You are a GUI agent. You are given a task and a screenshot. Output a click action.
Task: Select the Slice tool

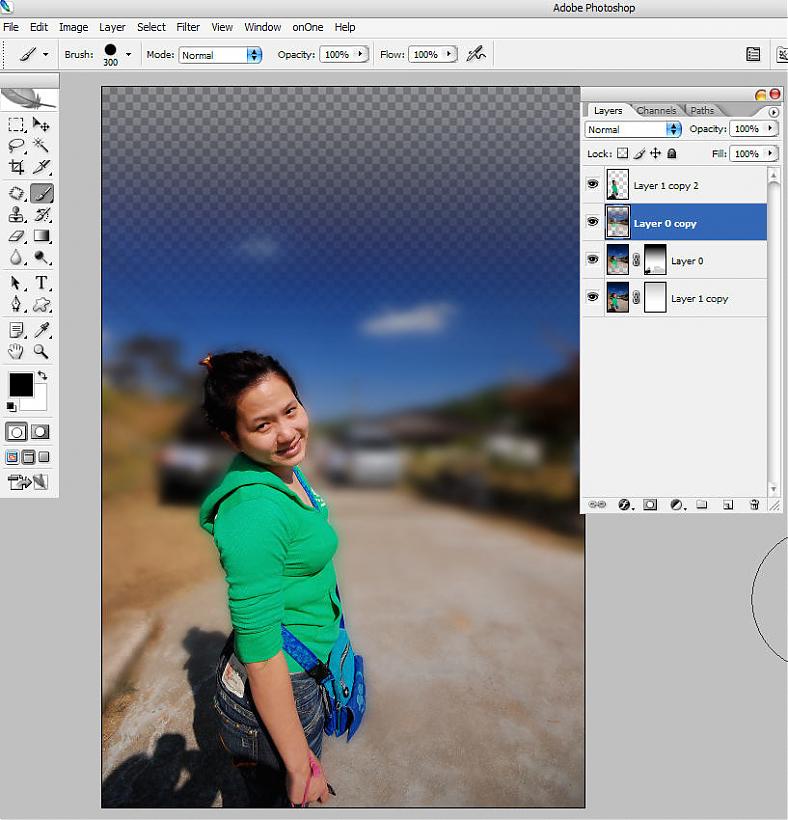tap(41, 167)
